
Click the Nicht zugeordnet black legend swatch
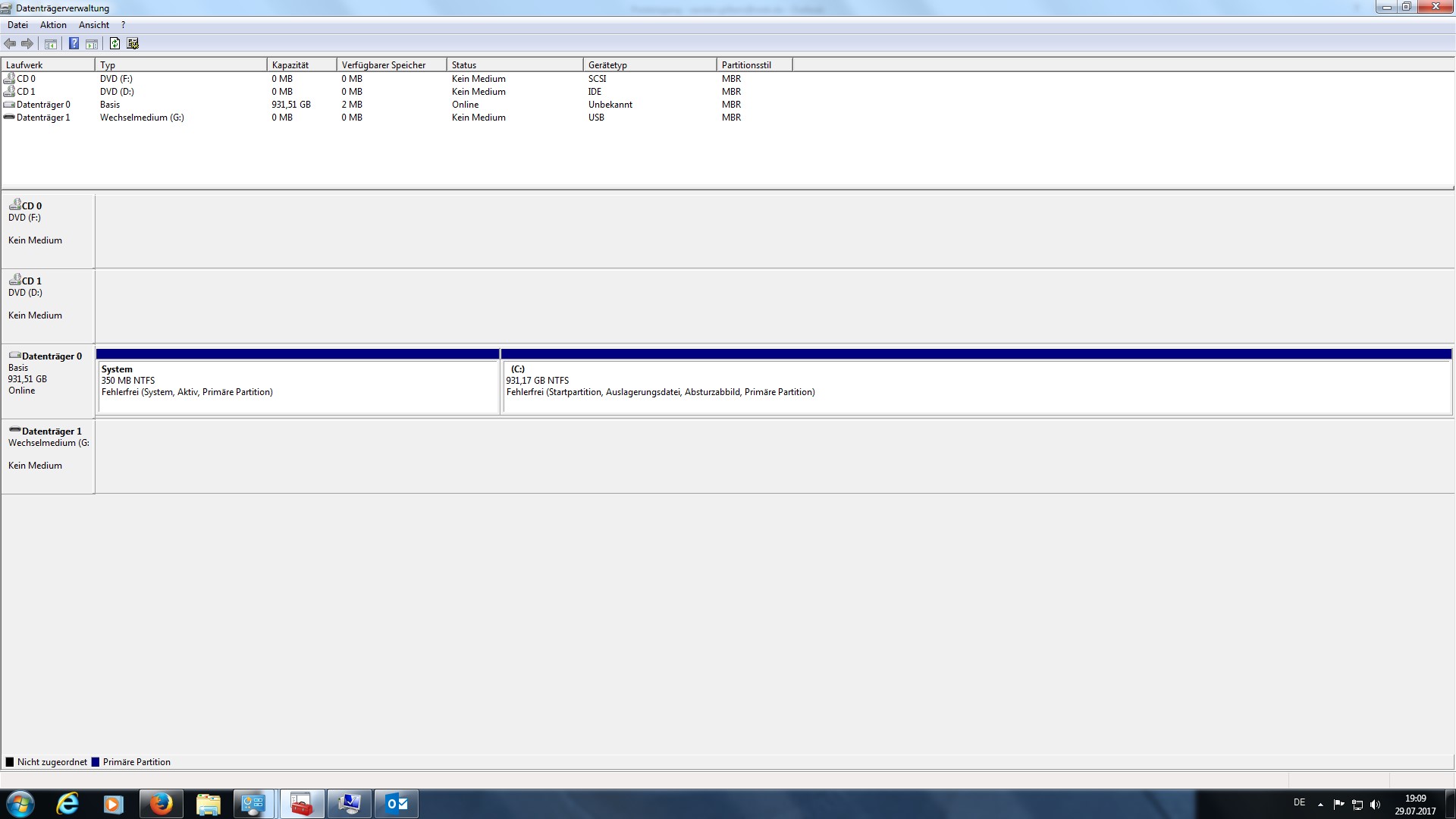[x=10, y=762]
